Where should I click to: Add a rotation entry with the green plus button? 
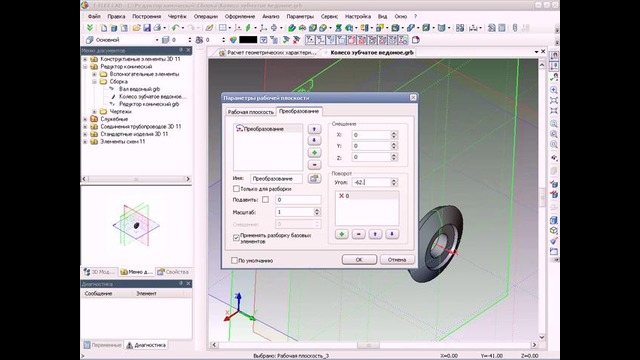342,234
